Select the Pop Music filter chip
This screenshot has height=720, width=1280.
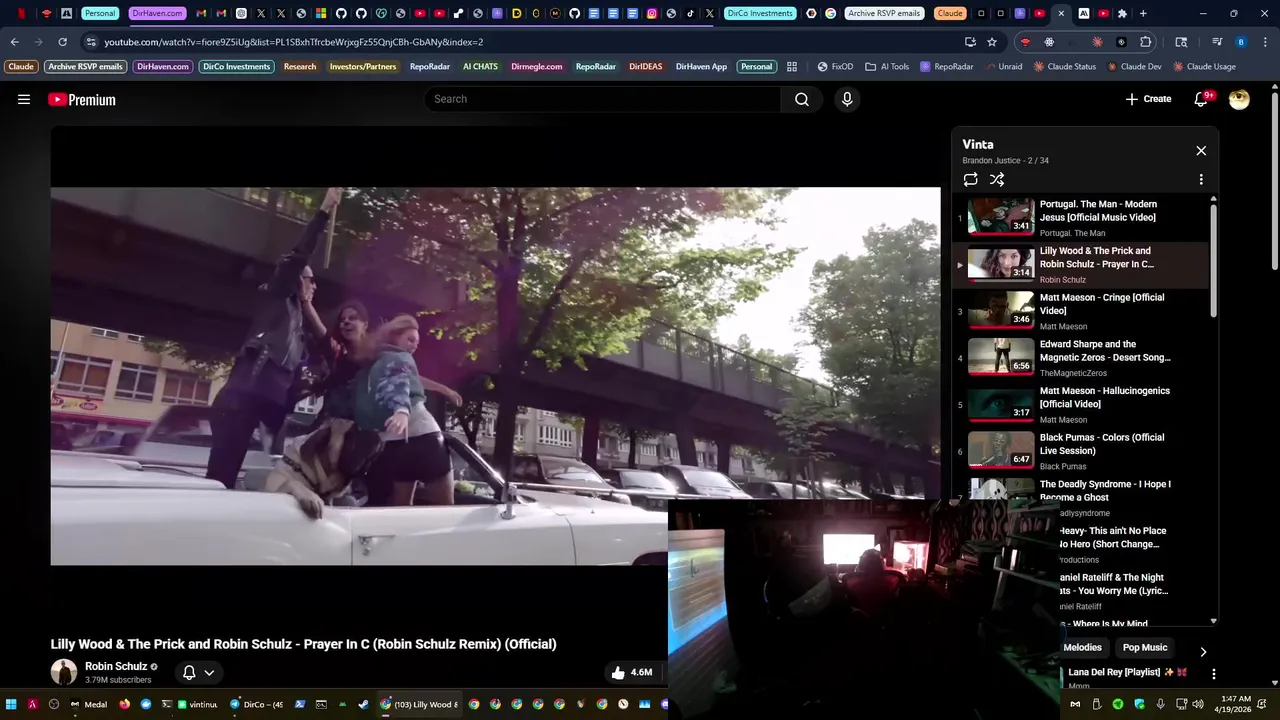(1145, 647)
